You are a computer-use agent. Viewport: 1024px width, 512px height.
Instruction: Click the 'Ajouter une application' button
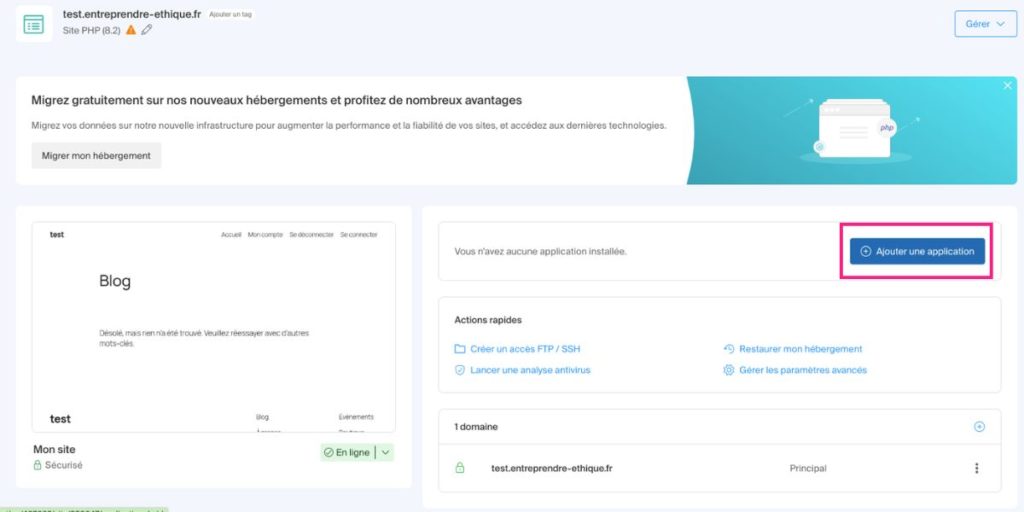[917, 251]
